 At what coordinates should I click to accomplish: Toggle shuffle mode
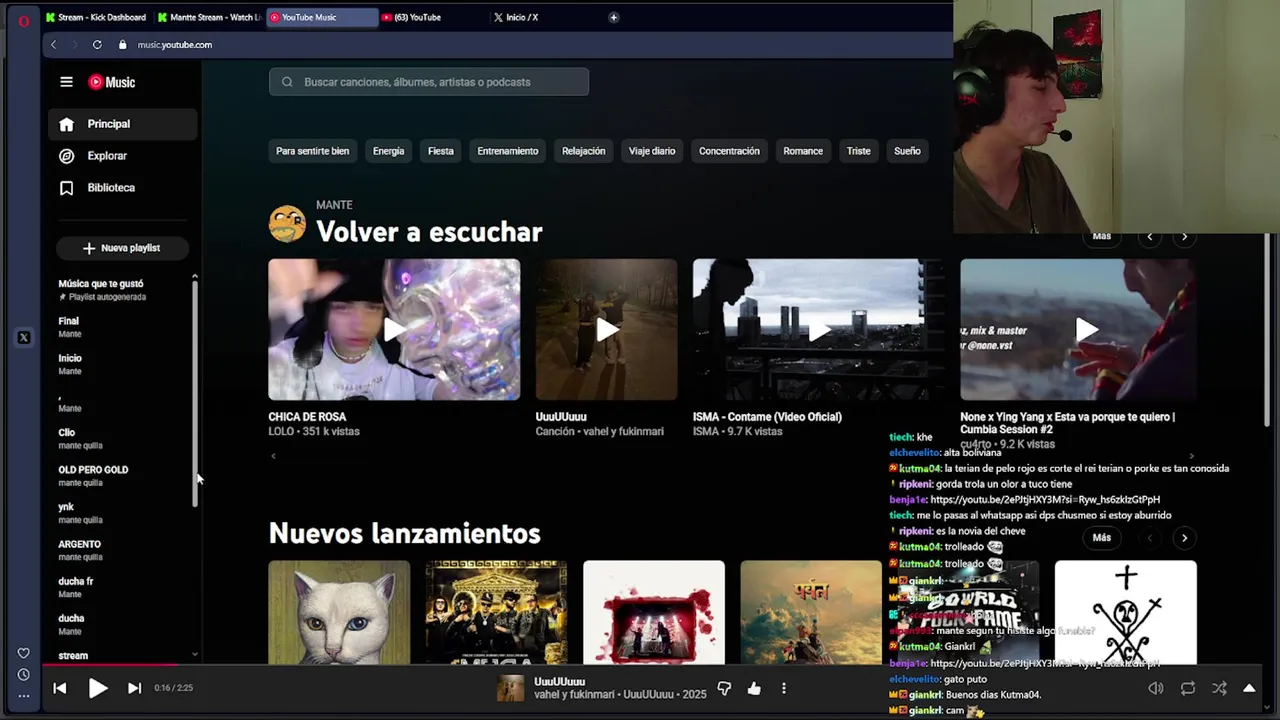1219,688
